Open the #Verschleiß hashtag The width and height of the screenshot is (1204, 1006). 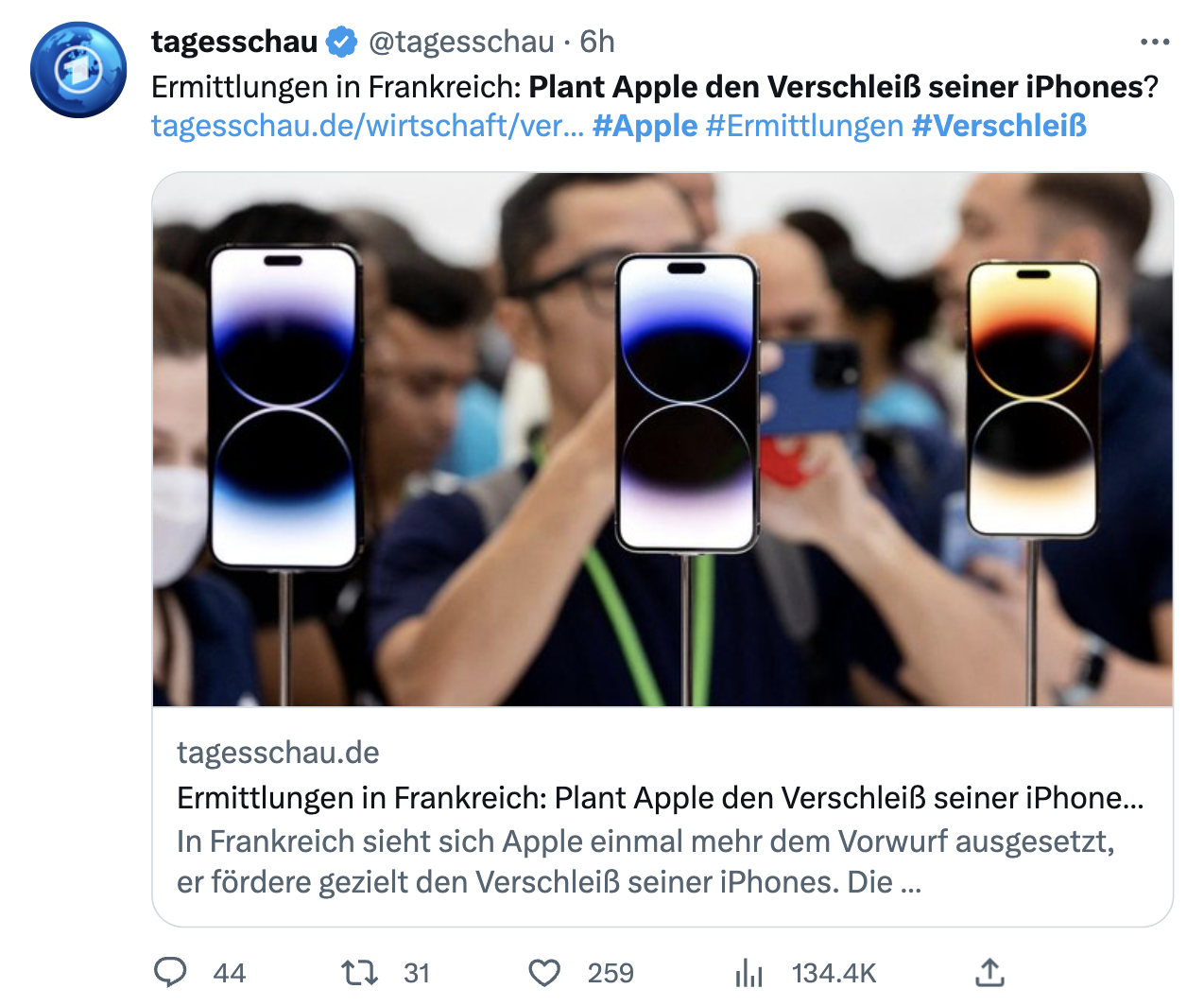pos(999,126)
